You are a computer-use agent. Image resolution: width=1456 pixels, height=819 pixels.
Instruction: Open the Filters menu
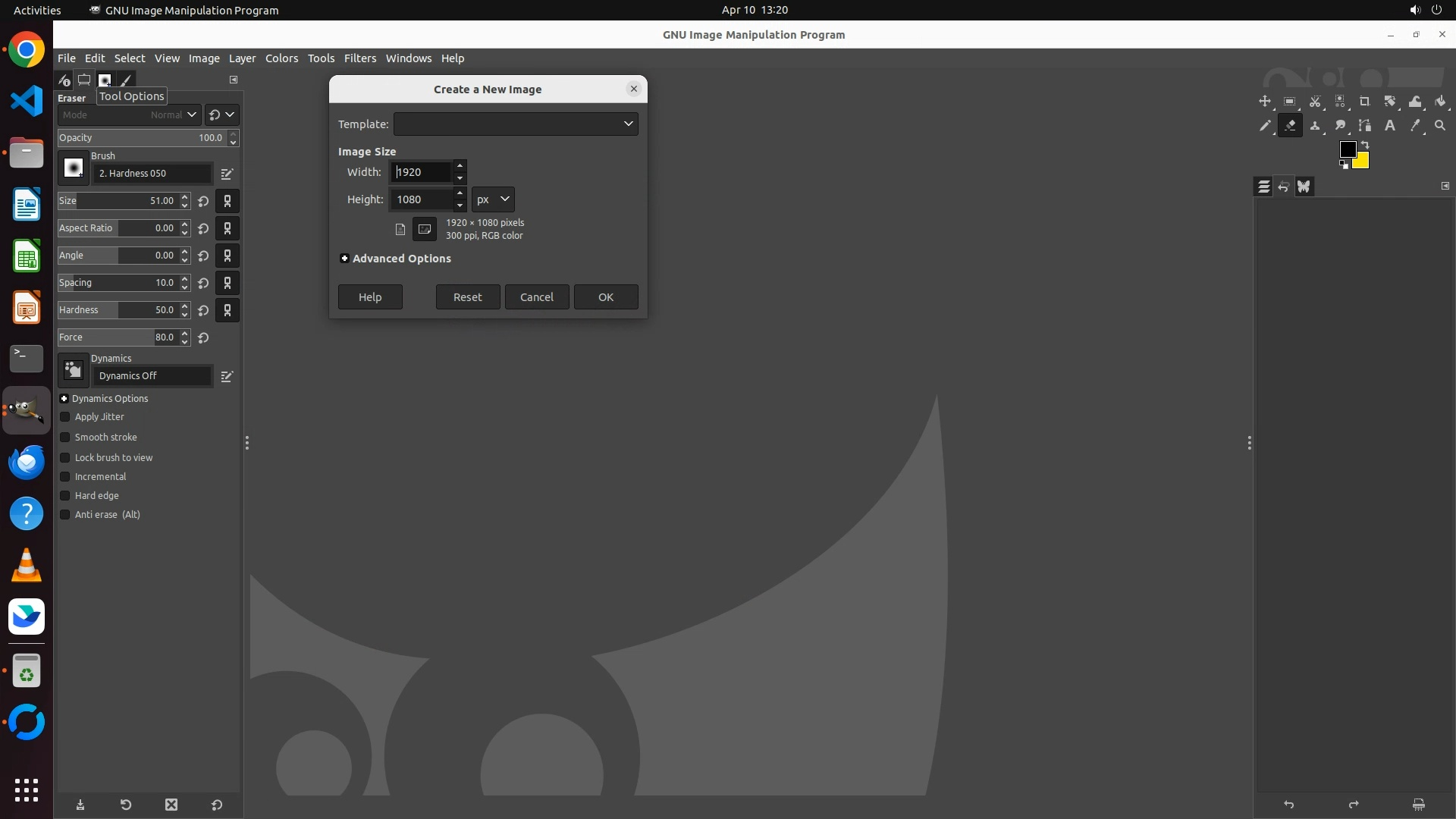(359, 58)
